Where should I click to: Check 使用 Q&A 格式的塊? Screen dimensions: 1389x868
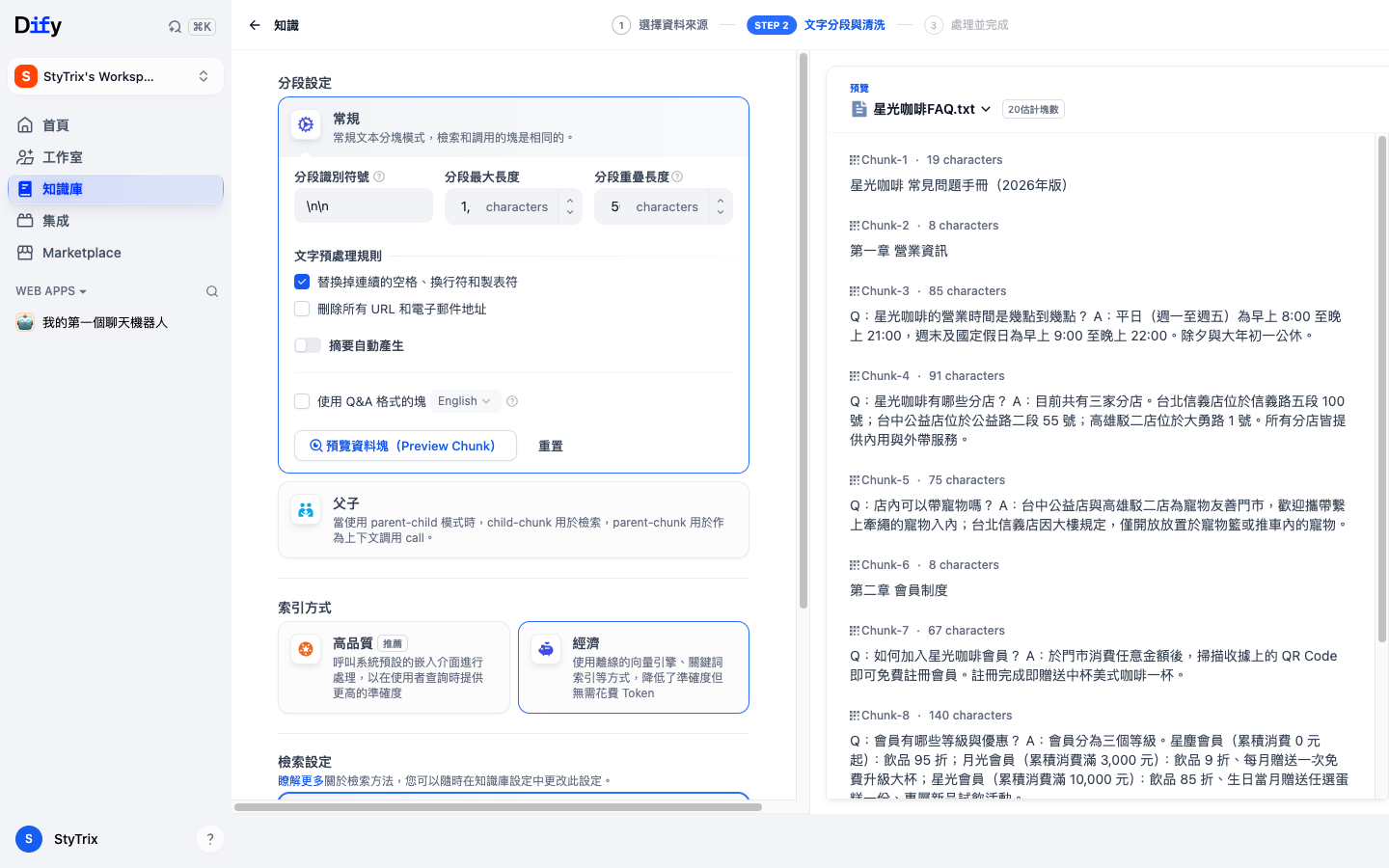(x=302, y=401)
